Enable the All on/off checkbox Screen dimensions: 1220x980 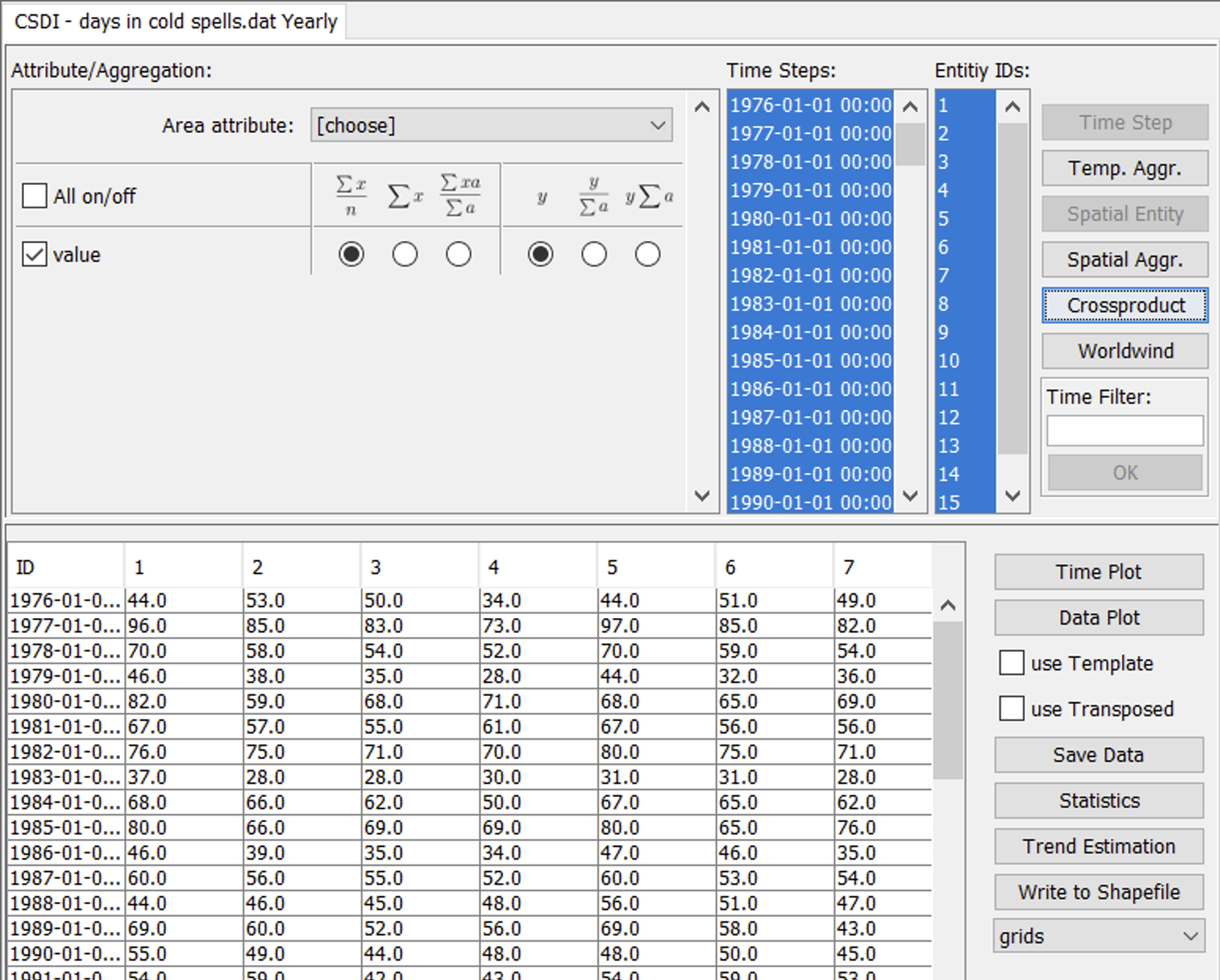[35, 196]
